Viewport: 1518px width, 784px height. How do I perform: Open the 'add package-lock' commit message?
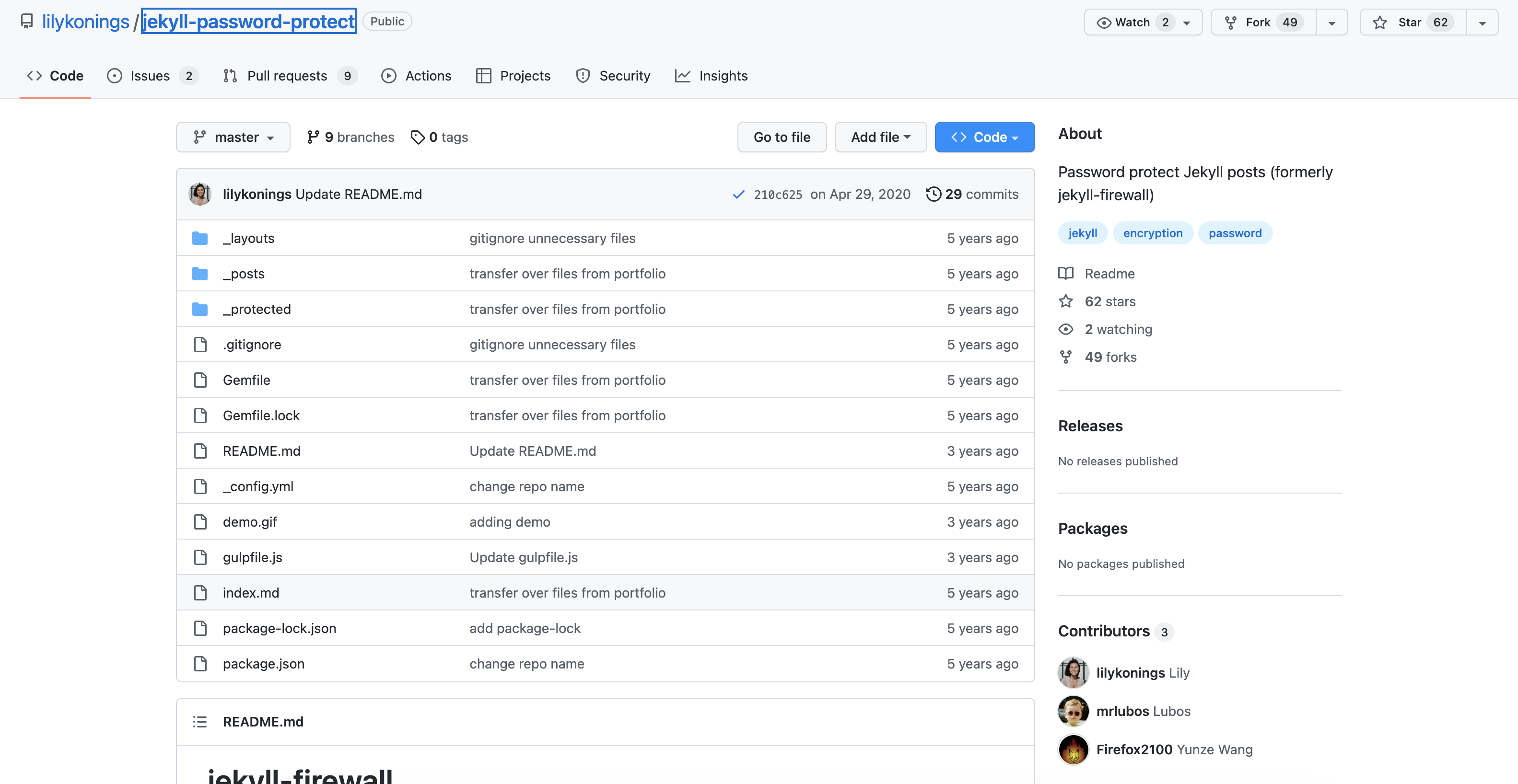tap(525, 629)
